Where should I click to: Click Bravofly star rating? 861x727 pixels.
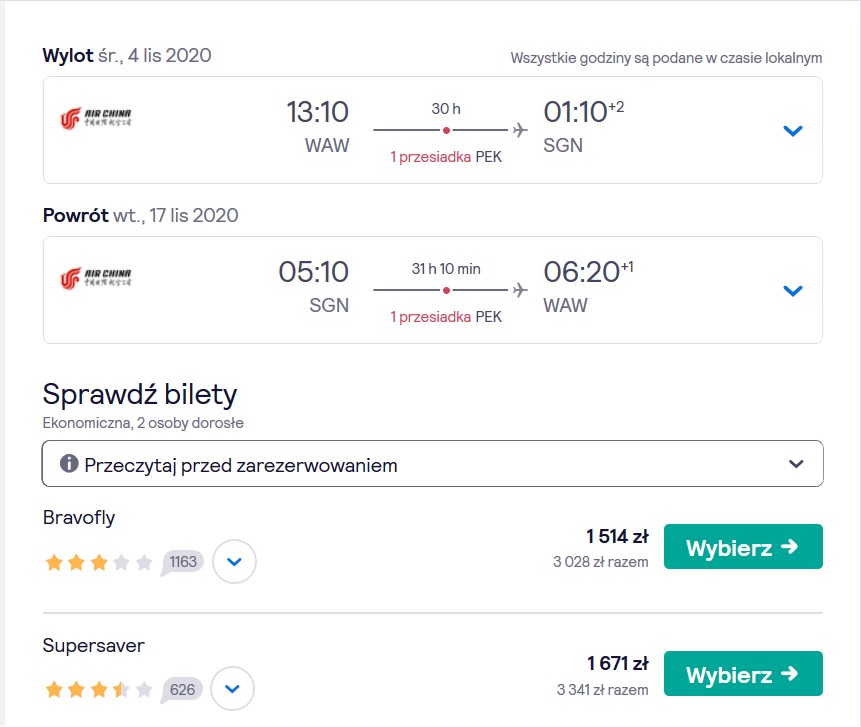tap(99, 562)
